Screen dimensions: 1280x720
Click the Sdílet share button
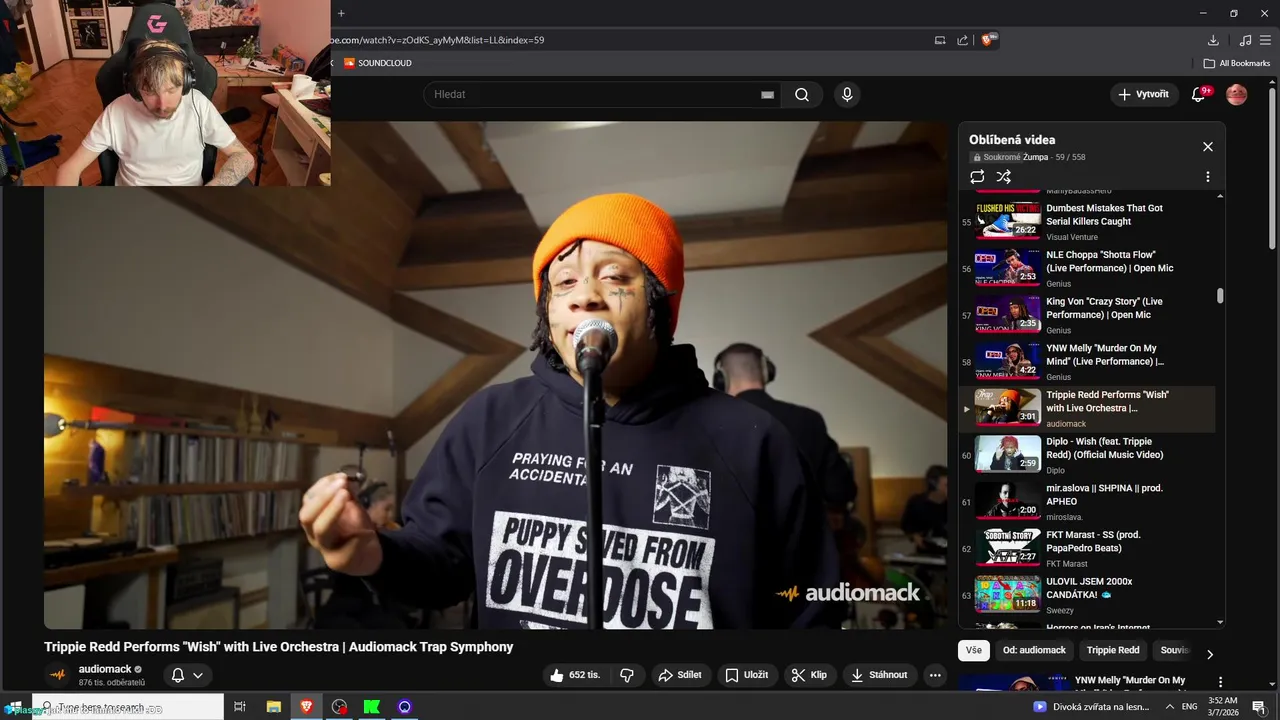[x=680, y=675]
